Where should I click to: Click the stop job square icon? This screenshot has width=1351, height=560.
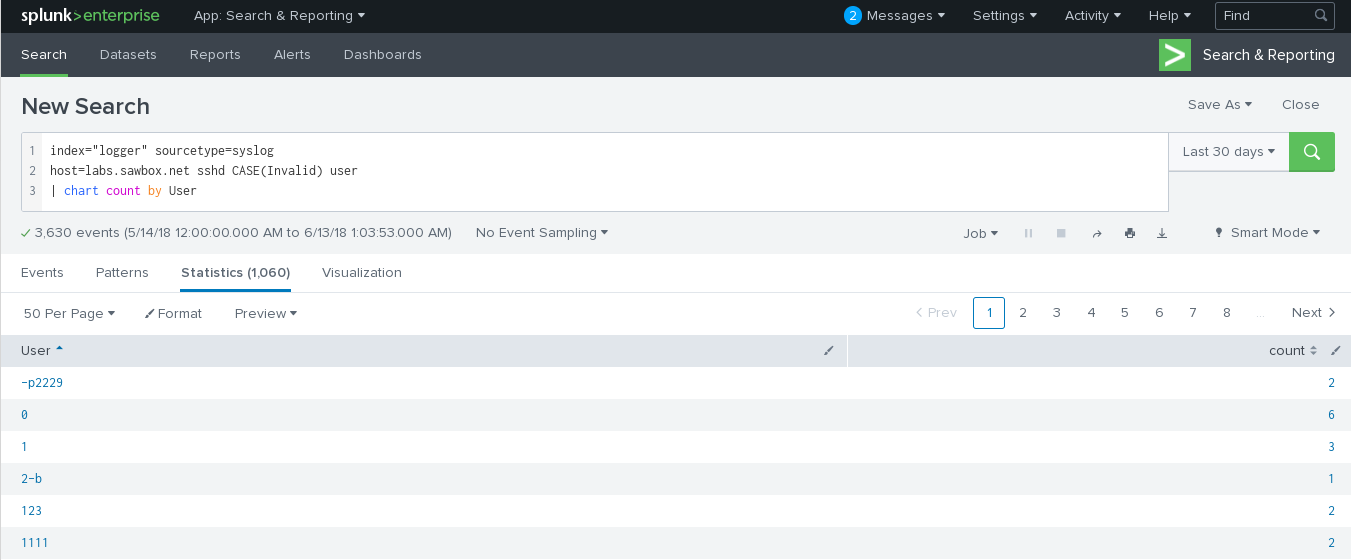pos(1061,233)
